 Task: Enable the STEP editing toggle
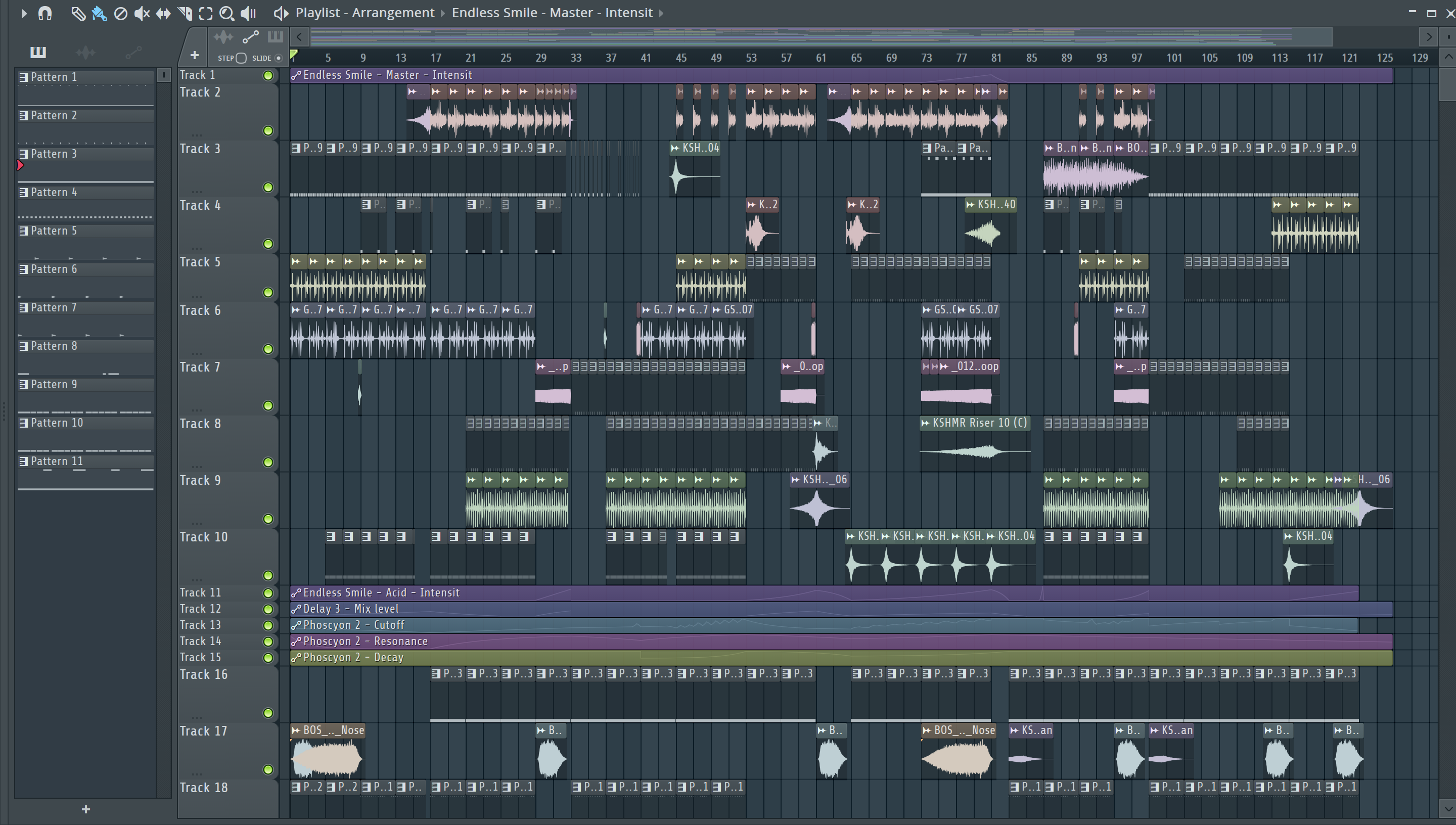pos(241,58)
